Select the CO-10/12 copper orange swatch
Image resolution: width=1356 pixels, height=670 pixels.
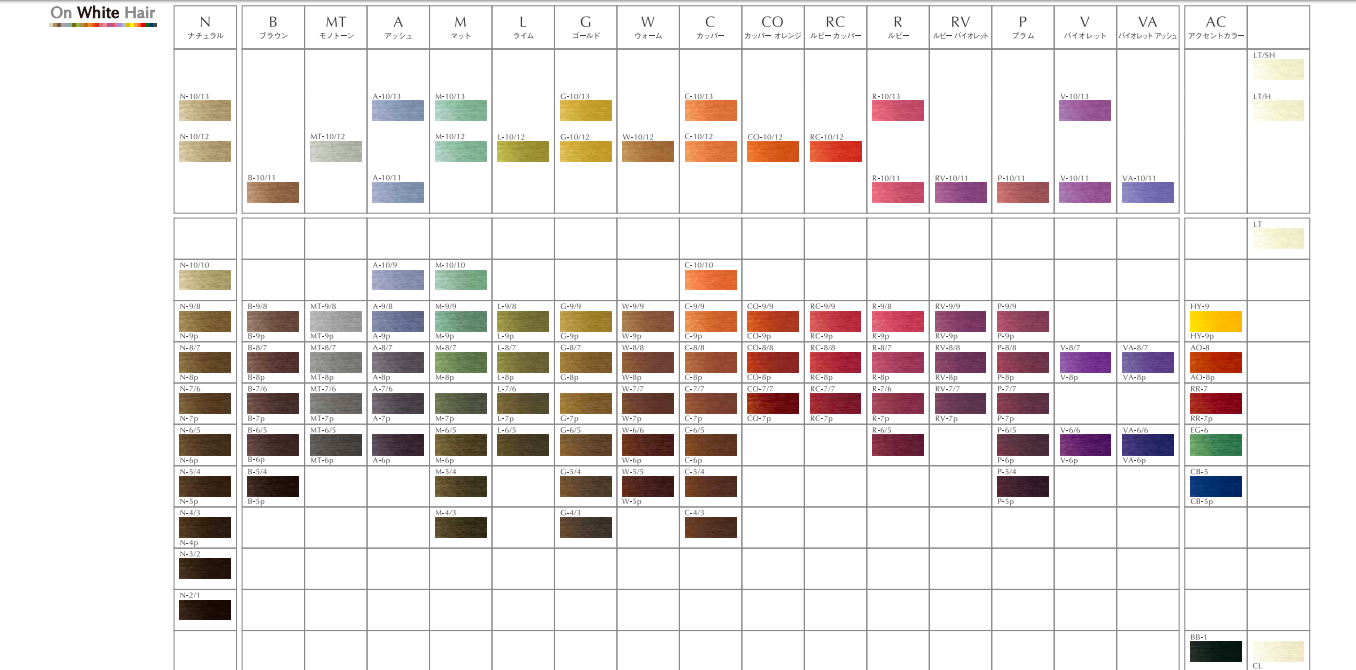[773, 151]
